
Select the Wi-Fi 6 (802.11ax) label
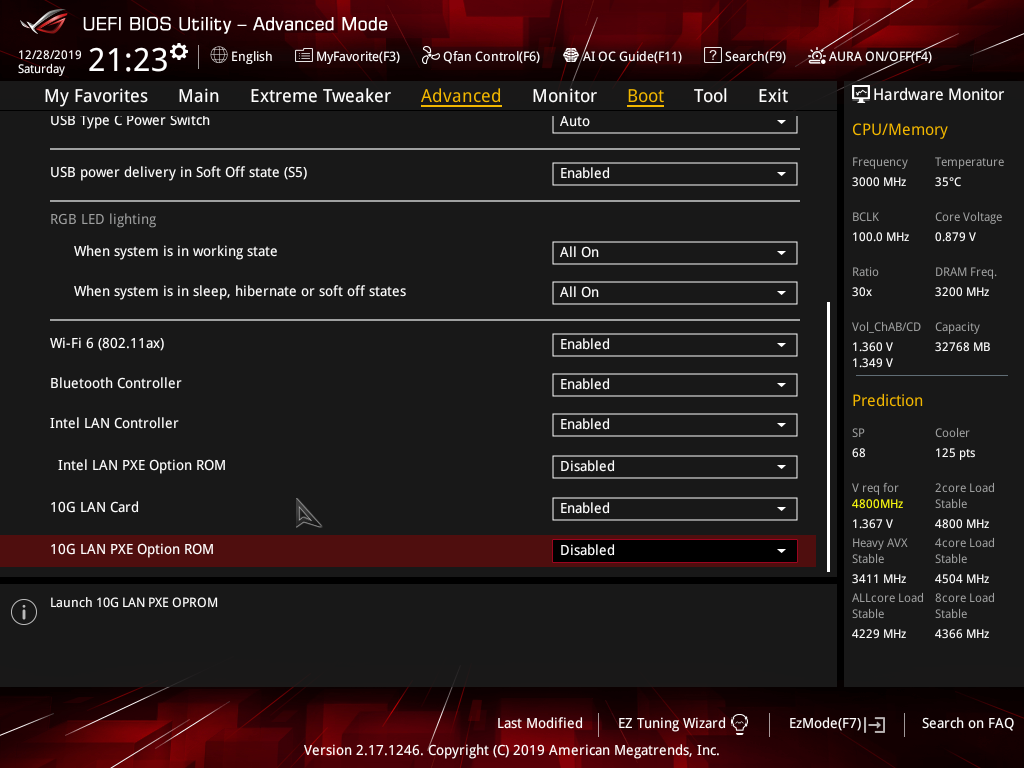tap(107, 344)
